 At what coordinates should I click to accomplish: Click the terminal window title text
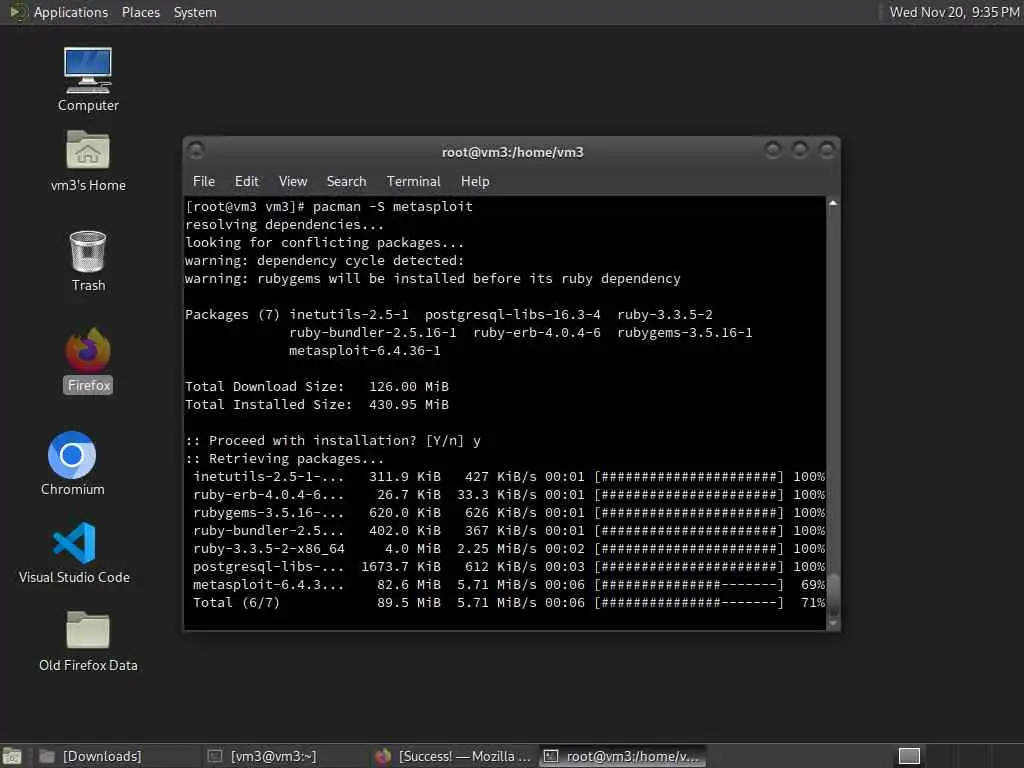click(x=513, y=152)
